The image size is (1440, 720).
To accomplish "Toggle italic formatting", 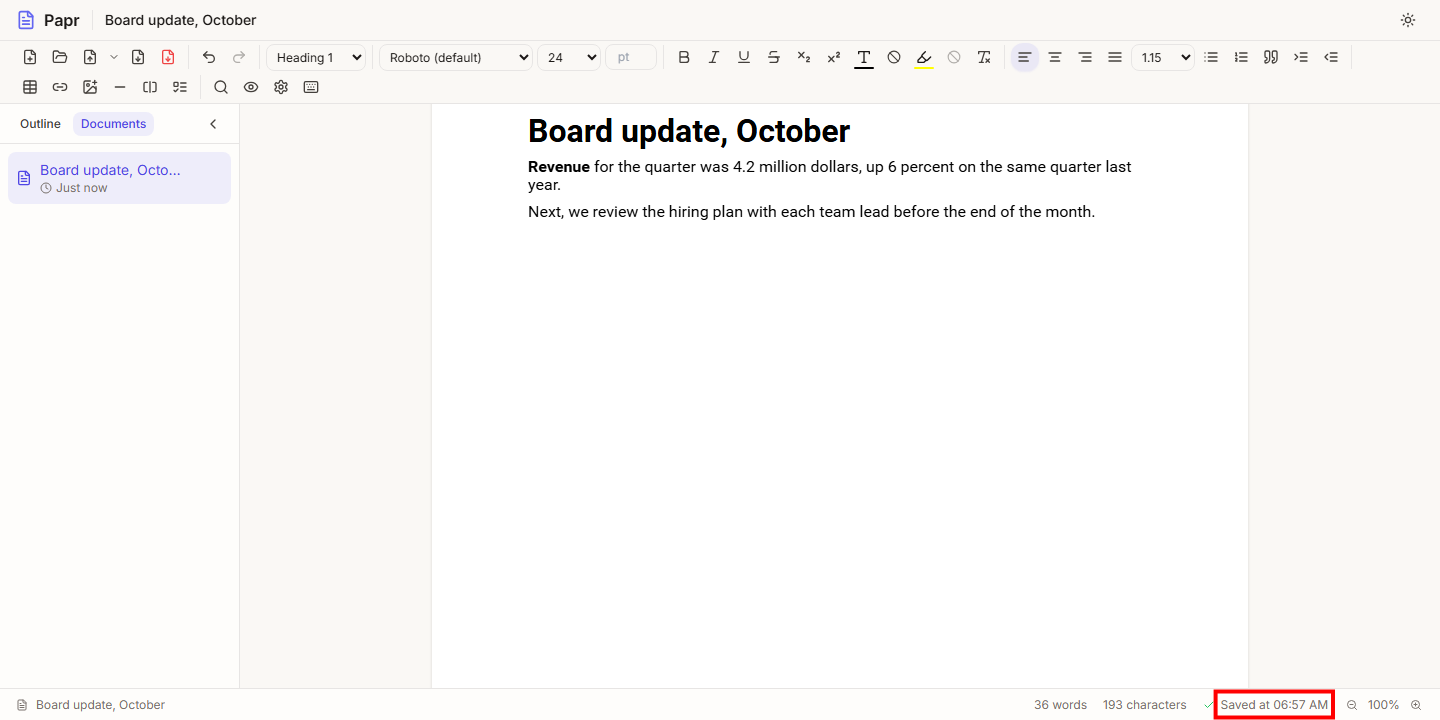I will tap(714, 57).
